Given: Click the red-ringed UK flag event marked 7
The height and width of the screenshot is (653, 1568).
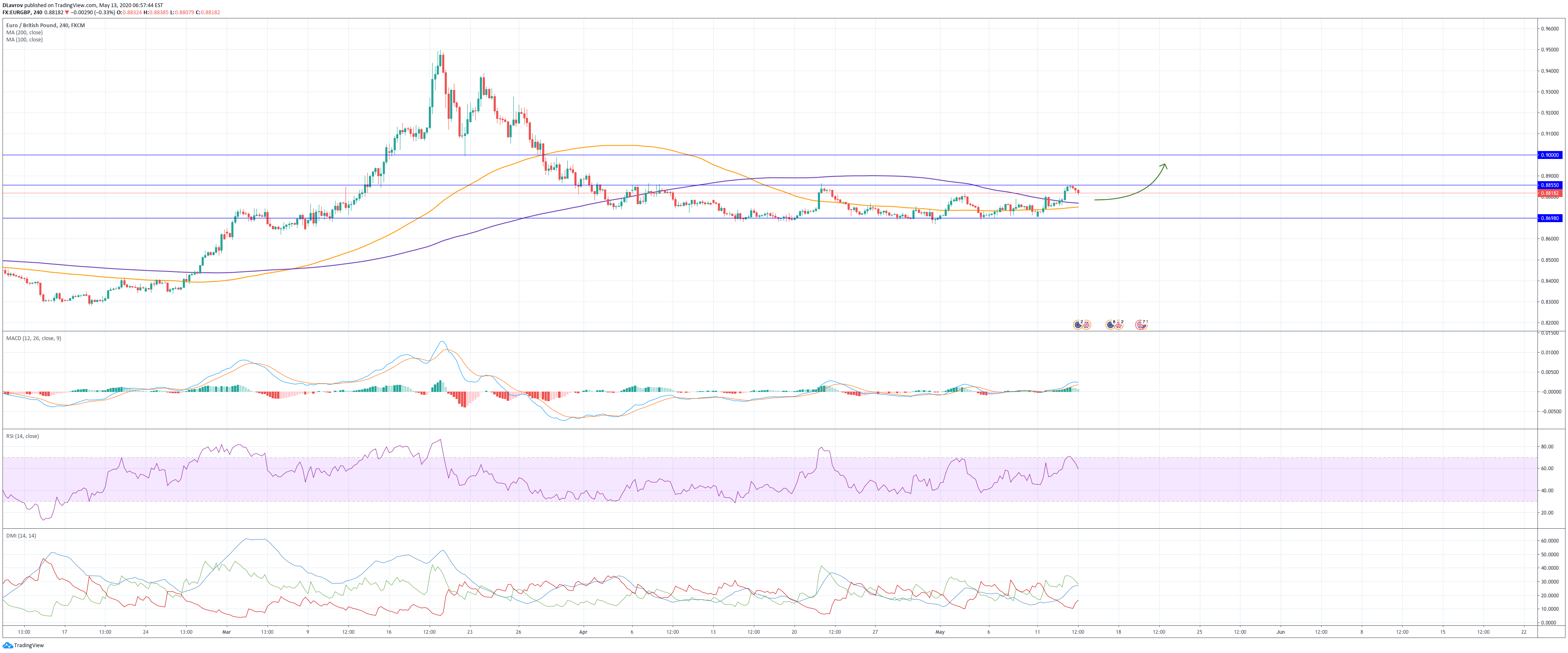Looking at the screenshot, I should click(1140, 325).
